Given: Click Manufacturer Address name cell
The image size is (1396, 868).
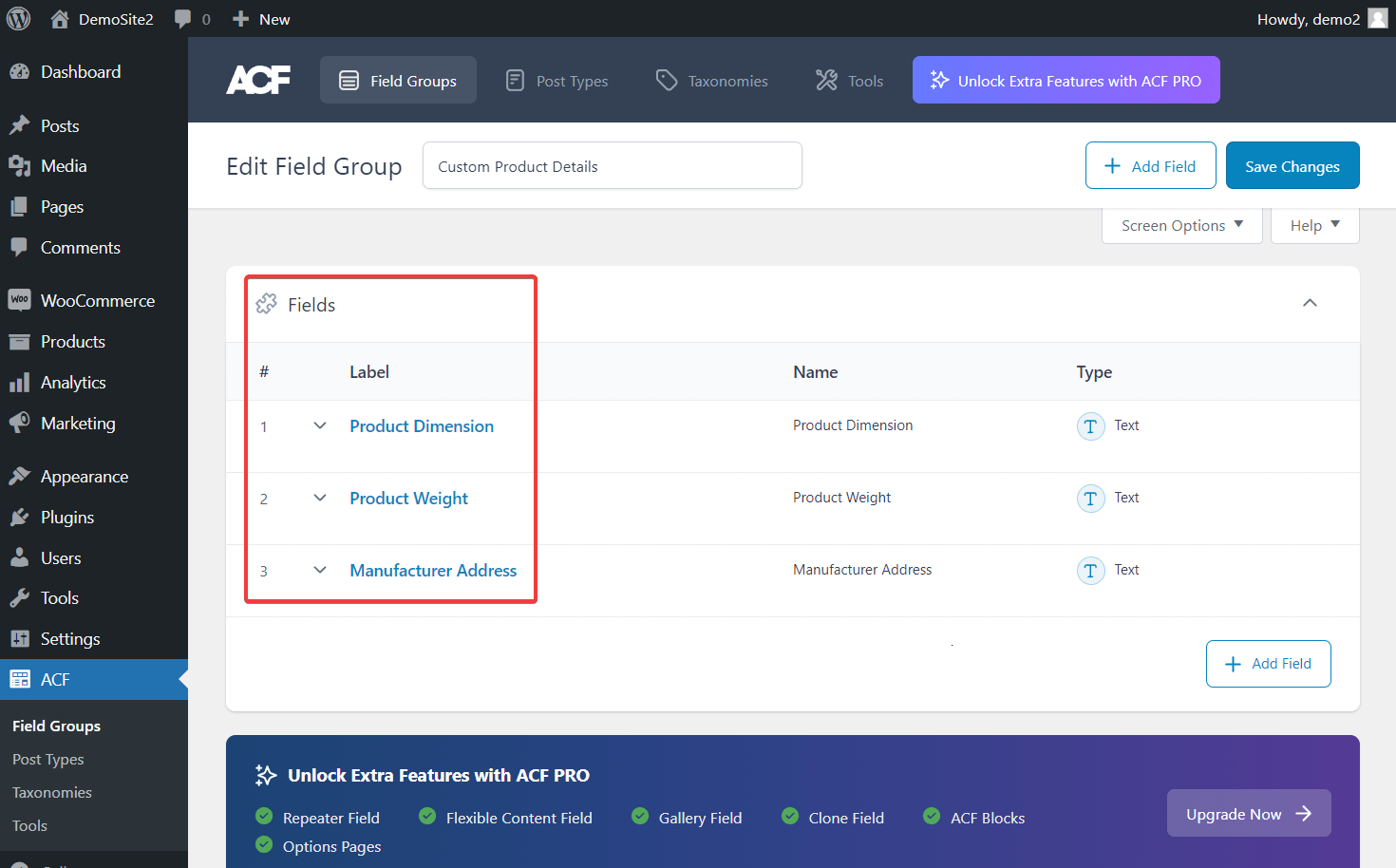Looking at the screenshot, I should point(862,570).
